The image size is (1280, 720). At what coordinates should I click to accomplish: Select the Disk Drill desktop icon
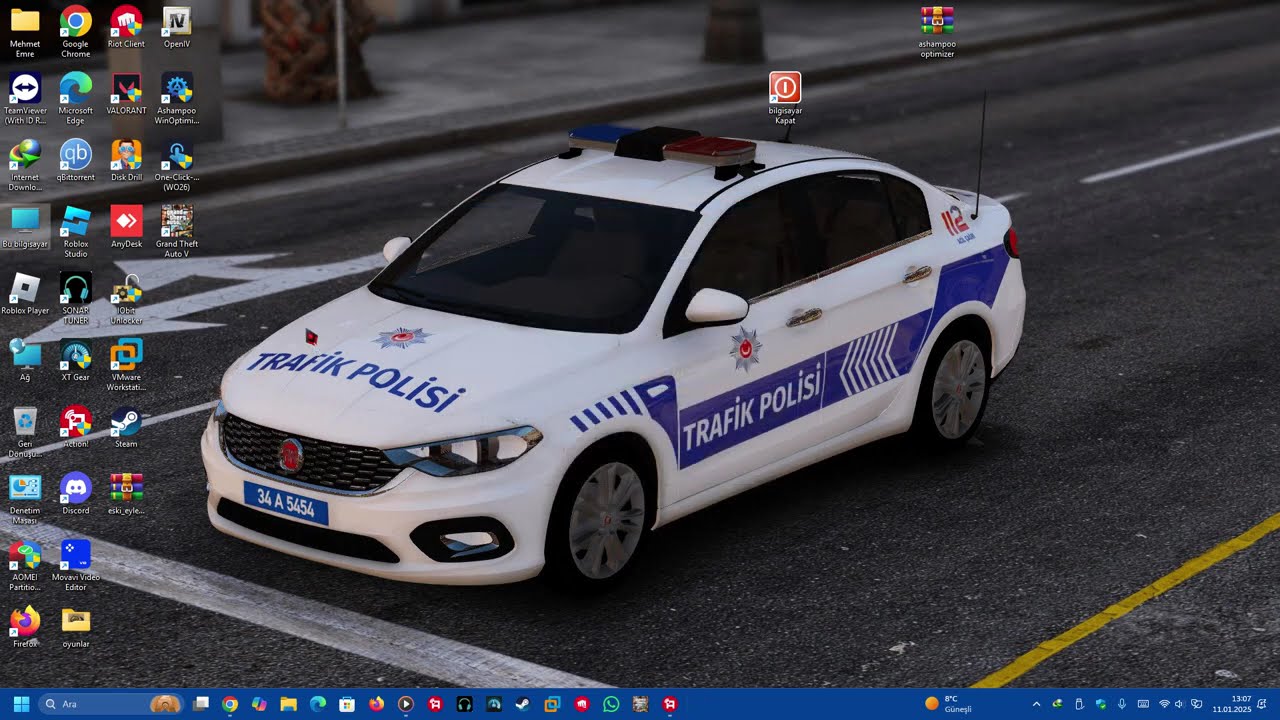click(x=126, y=161)
